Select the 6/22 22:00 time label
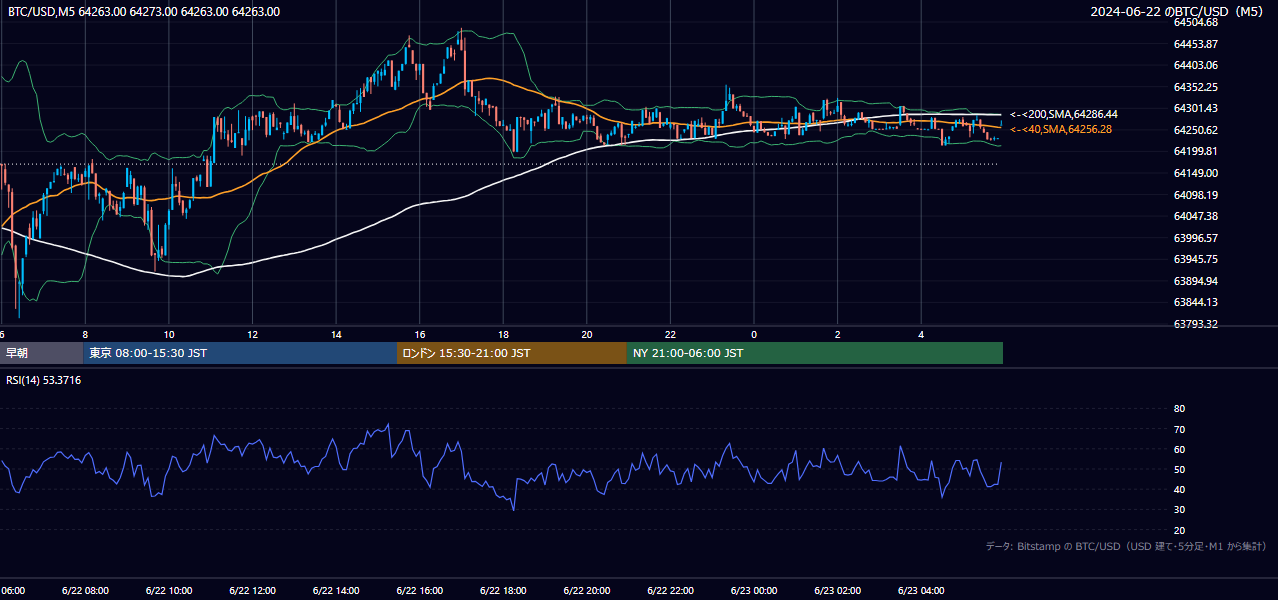The width and height of the screenshot is (1278, 600). [x=670, y=590]
